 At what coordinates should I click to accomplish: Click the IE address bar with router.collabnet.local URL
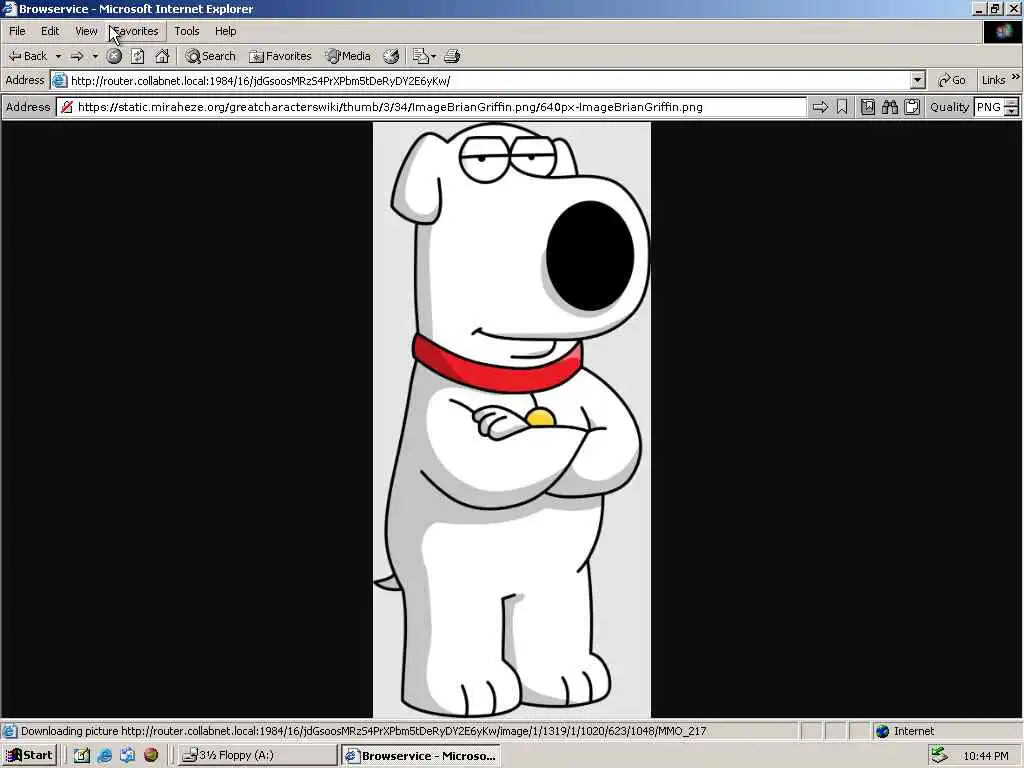(x=488, y=80)
